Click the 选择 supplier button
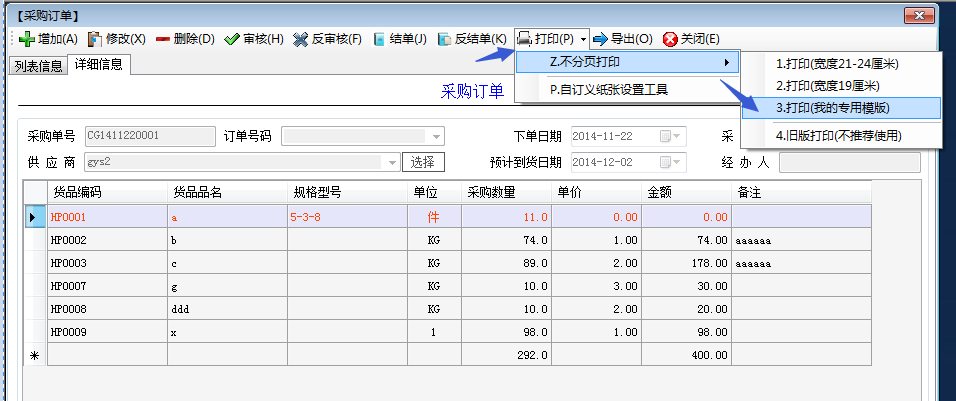The width and height of the screenshot is (956, 401). tap(423, 162)
